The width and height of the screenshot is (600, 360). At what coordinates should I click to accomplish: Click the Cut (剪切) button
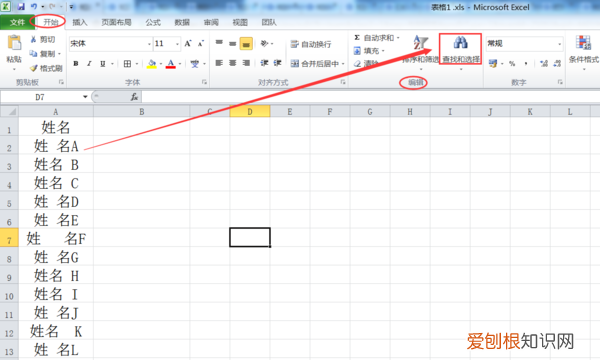42,39
